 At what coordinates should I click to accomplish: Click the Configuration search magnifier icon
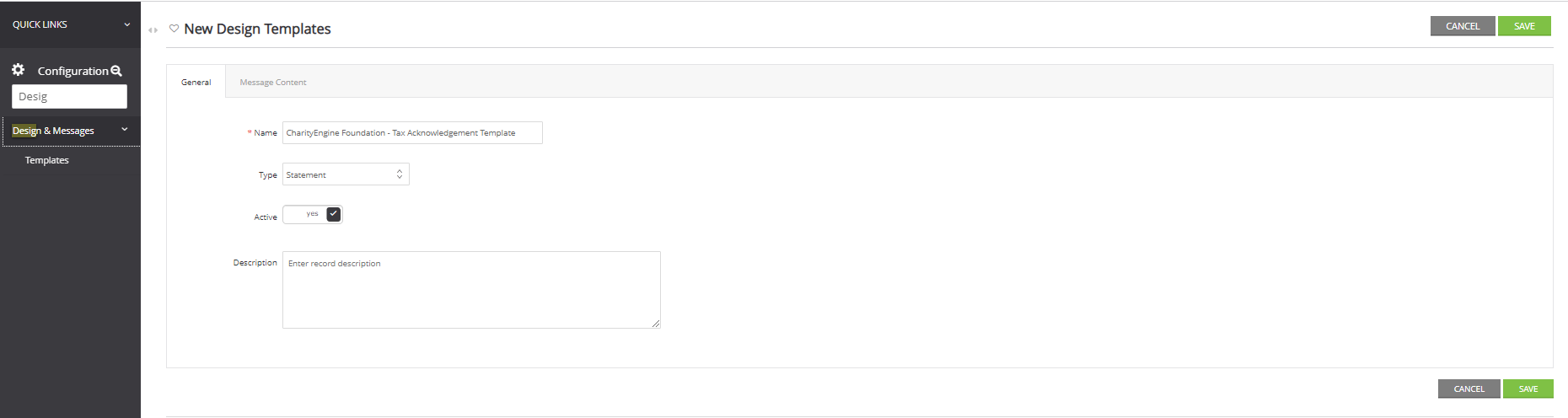(x=116, y=71)
